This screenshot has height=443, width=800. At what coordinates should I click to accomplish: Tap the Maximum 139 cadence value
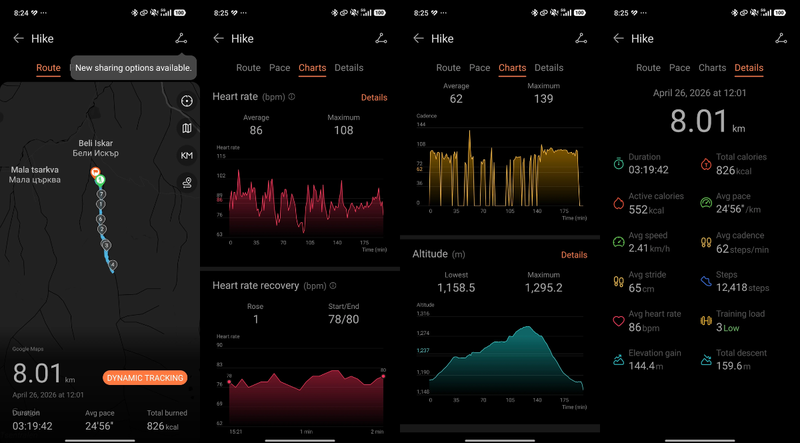tap(543, 99)
